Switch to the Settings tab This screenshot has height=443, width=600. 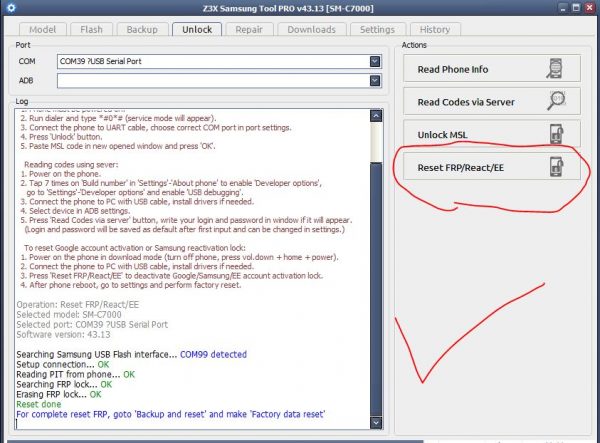coord(377,29)
